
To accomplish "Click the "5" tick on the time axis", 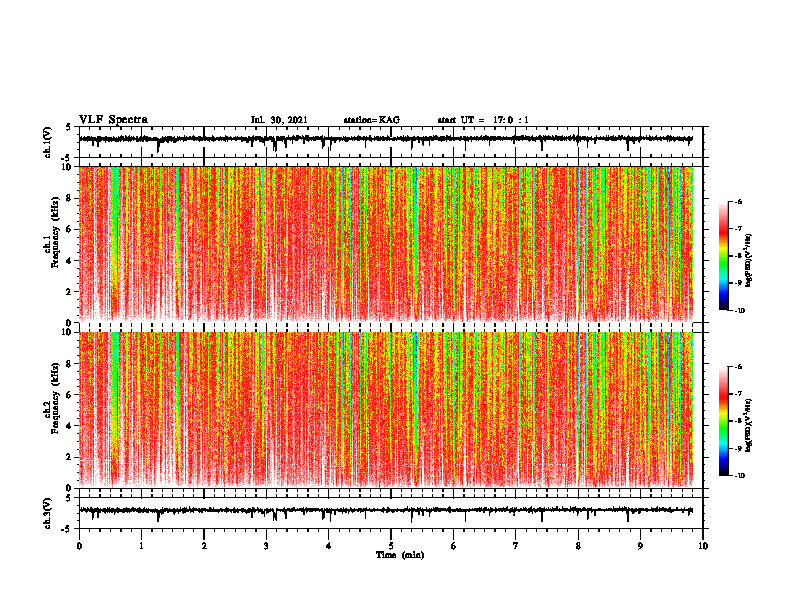I will click(391, 546).
